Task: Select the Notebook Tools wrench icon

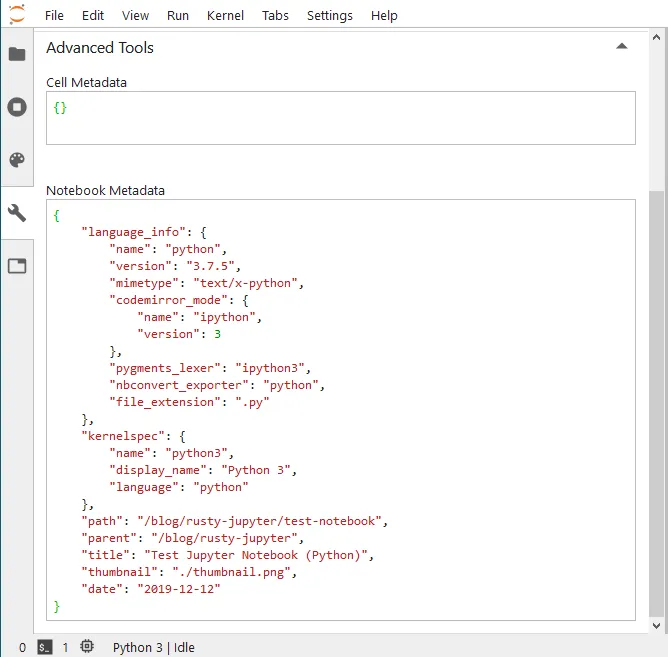Action: 17,213
